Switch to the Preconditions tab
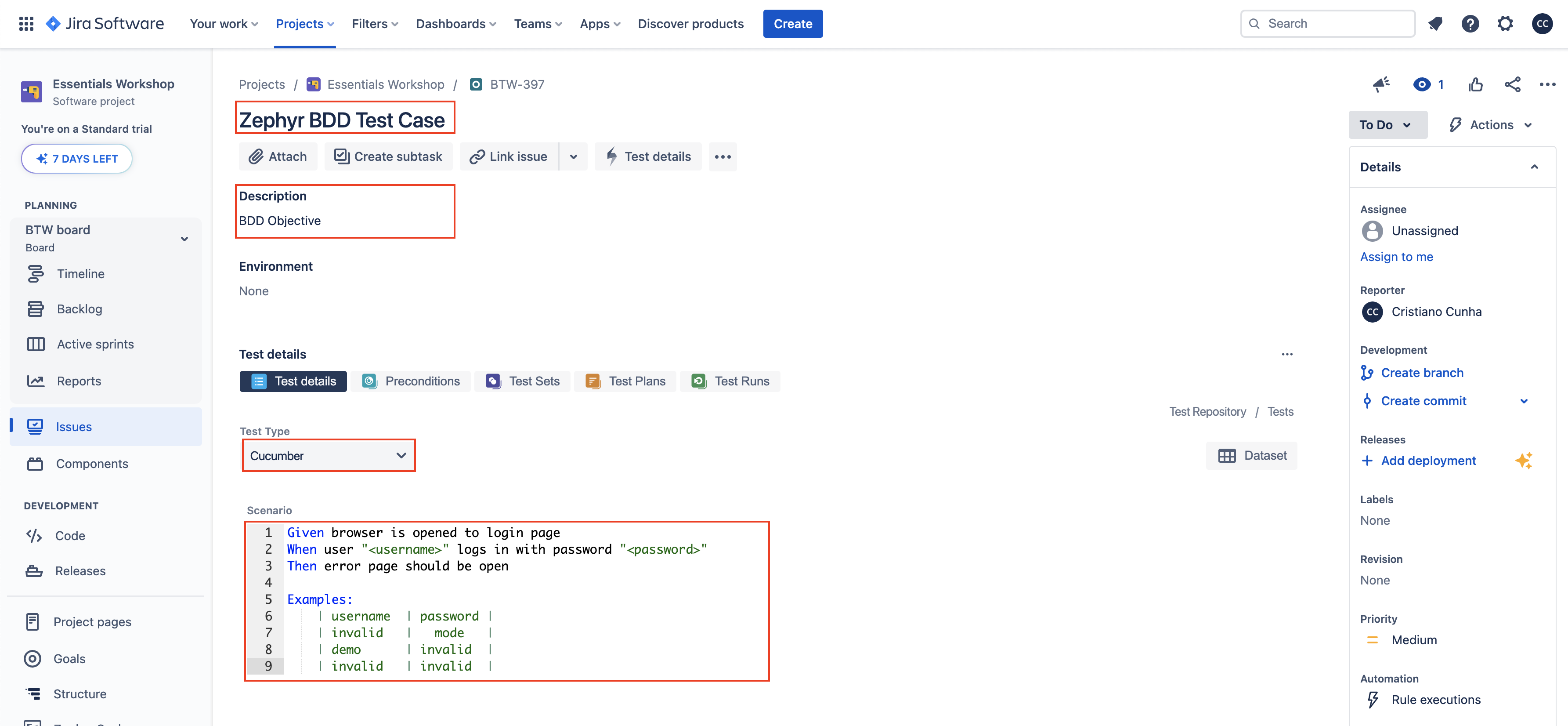Screen dimensions: 1568x726 [412, 381]
